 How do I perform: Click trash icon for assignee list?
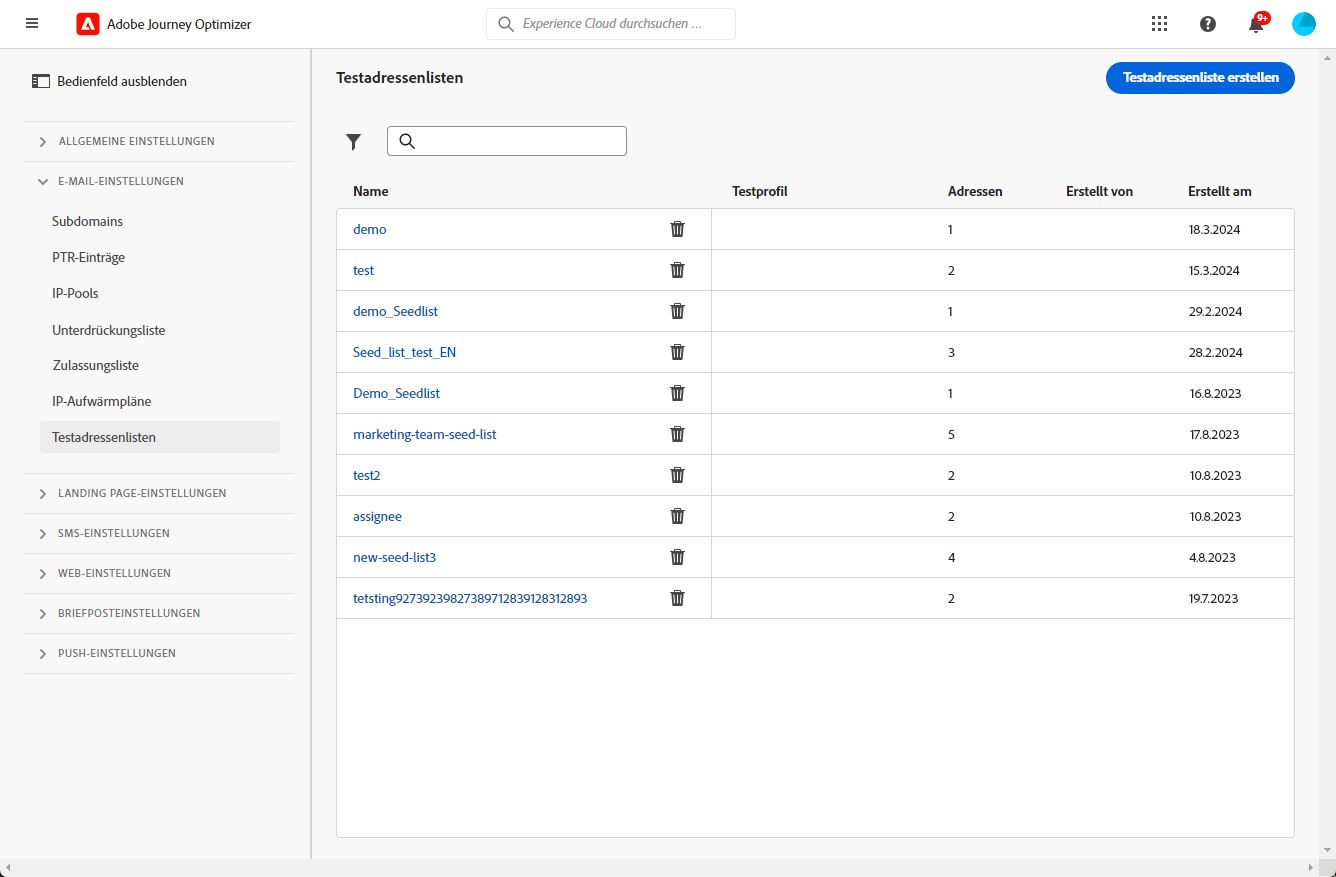(677, 516)
